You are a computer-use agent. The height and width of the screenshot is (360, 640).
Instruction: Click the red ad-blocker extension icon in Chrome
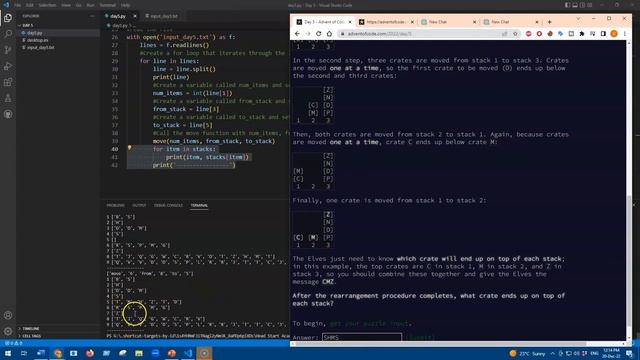tap(529, 34)
